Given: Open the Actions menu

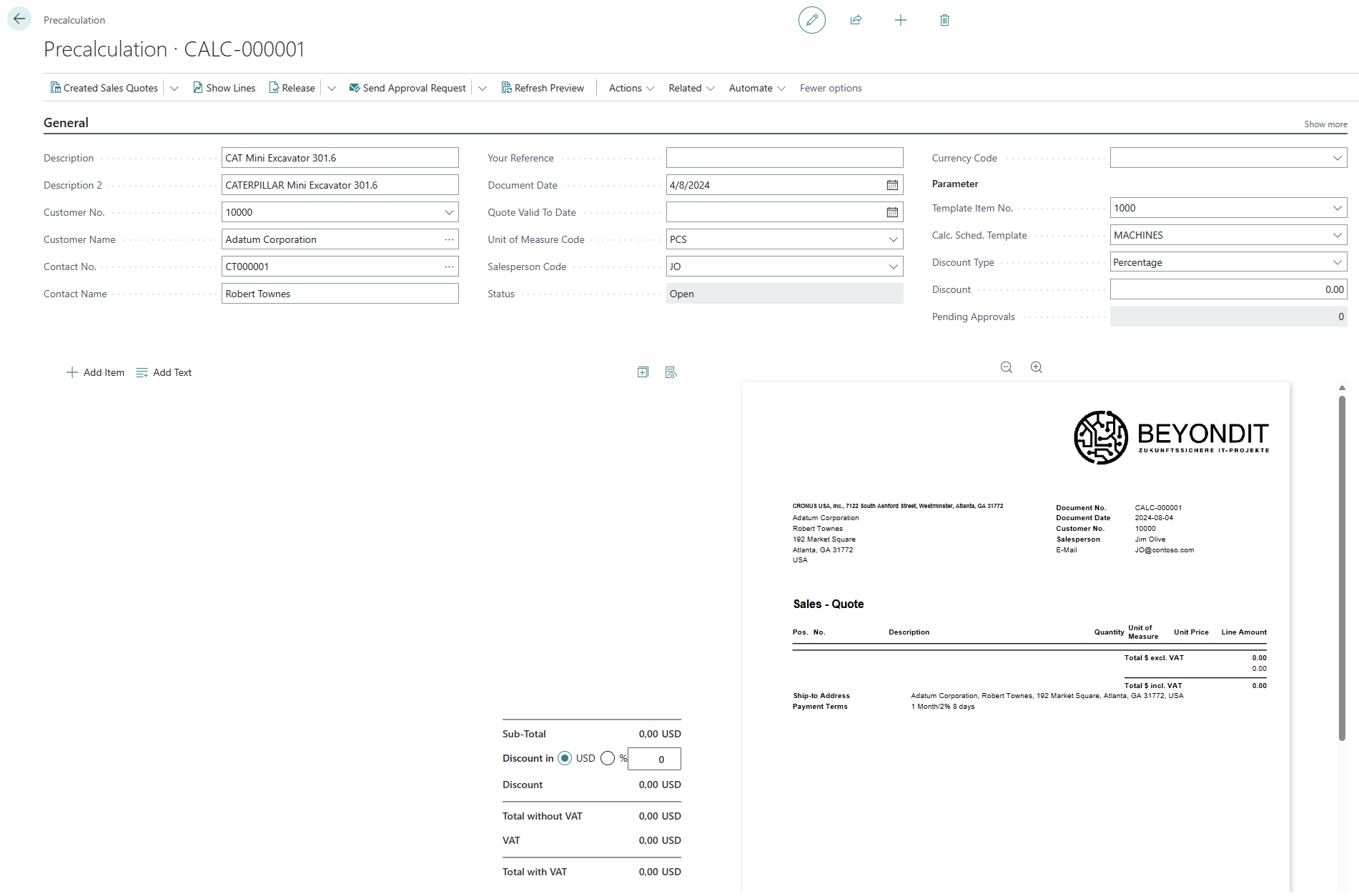Looking at the screenshot, I should [x=631, y=88].
